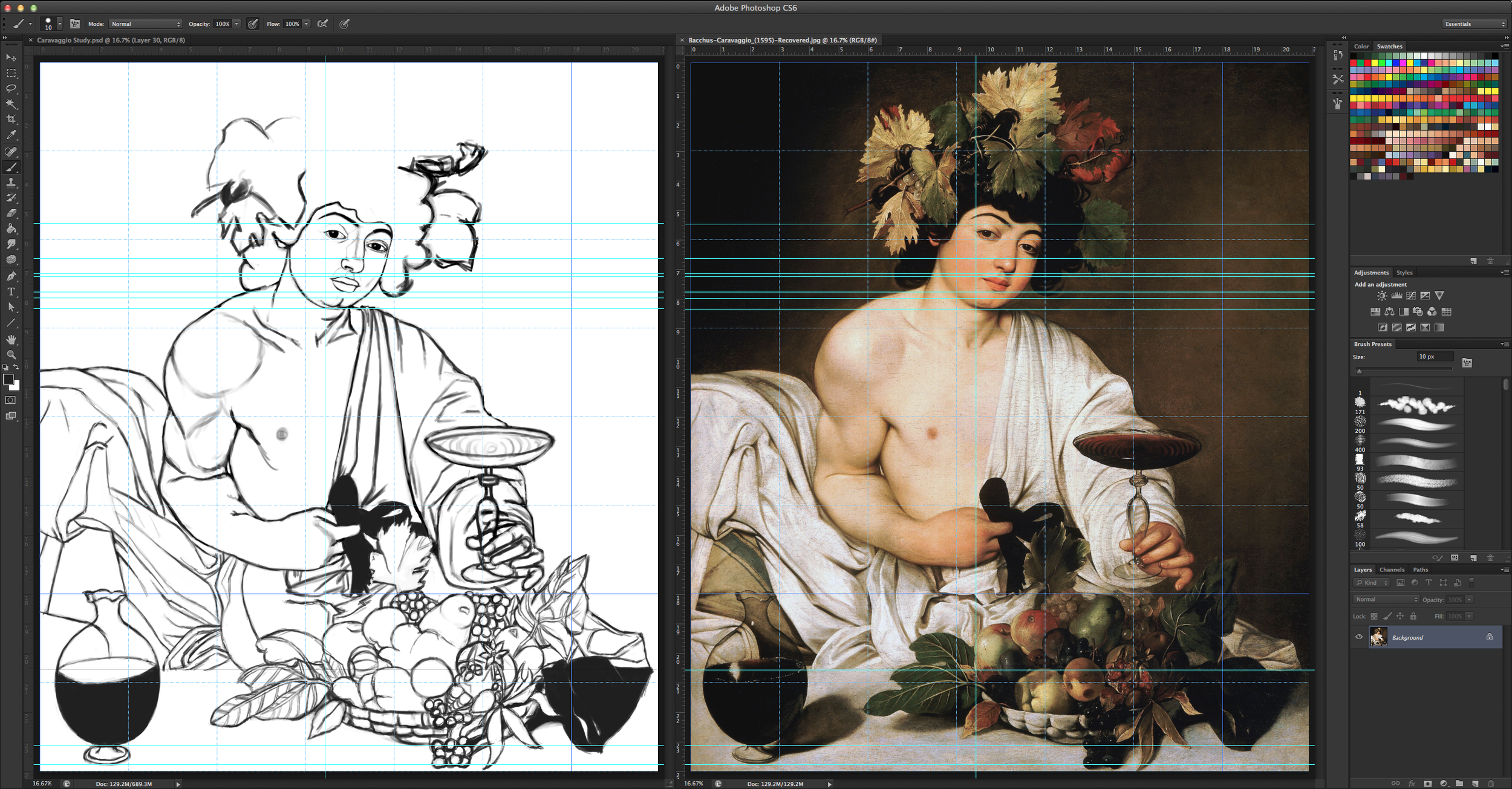This screenshot has height=789, width=1512.
Task: Add a Photo Filter adjustment
Action: [1418, 311]
